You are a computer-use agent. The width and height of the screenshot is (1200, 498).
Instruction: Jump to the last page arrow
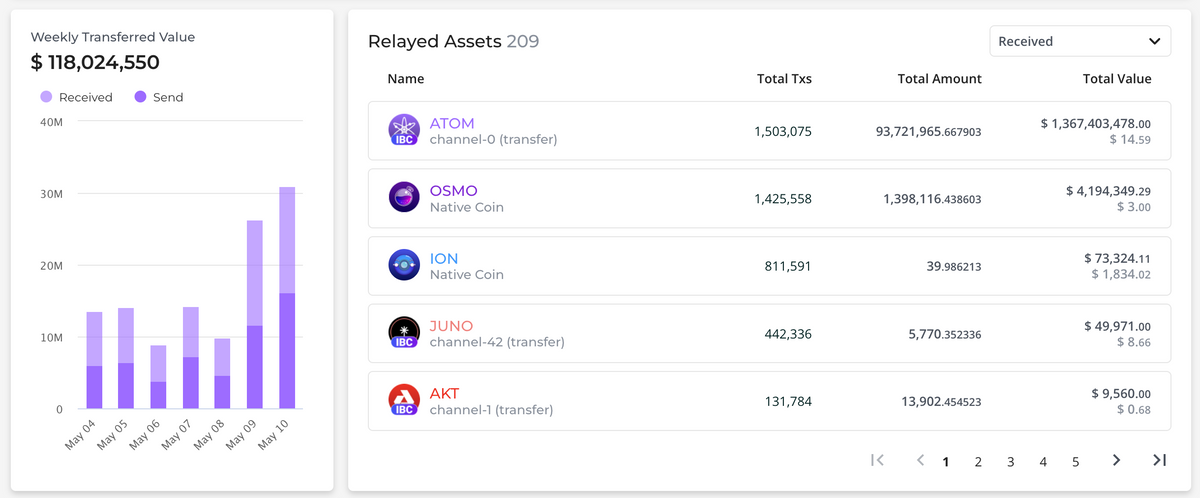click(1159, 460)
